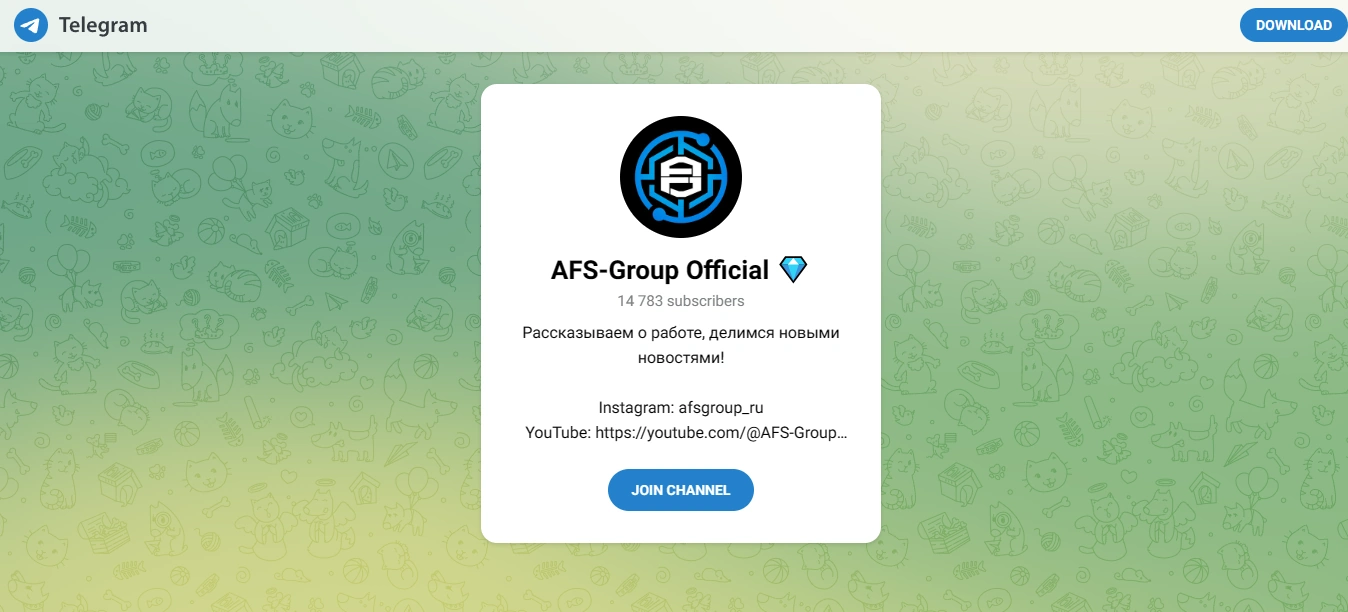Click blank card area below JOIN CHANNEL
Image resolution: width=1348 pixels, height=612 pixels.
(681, 527)
